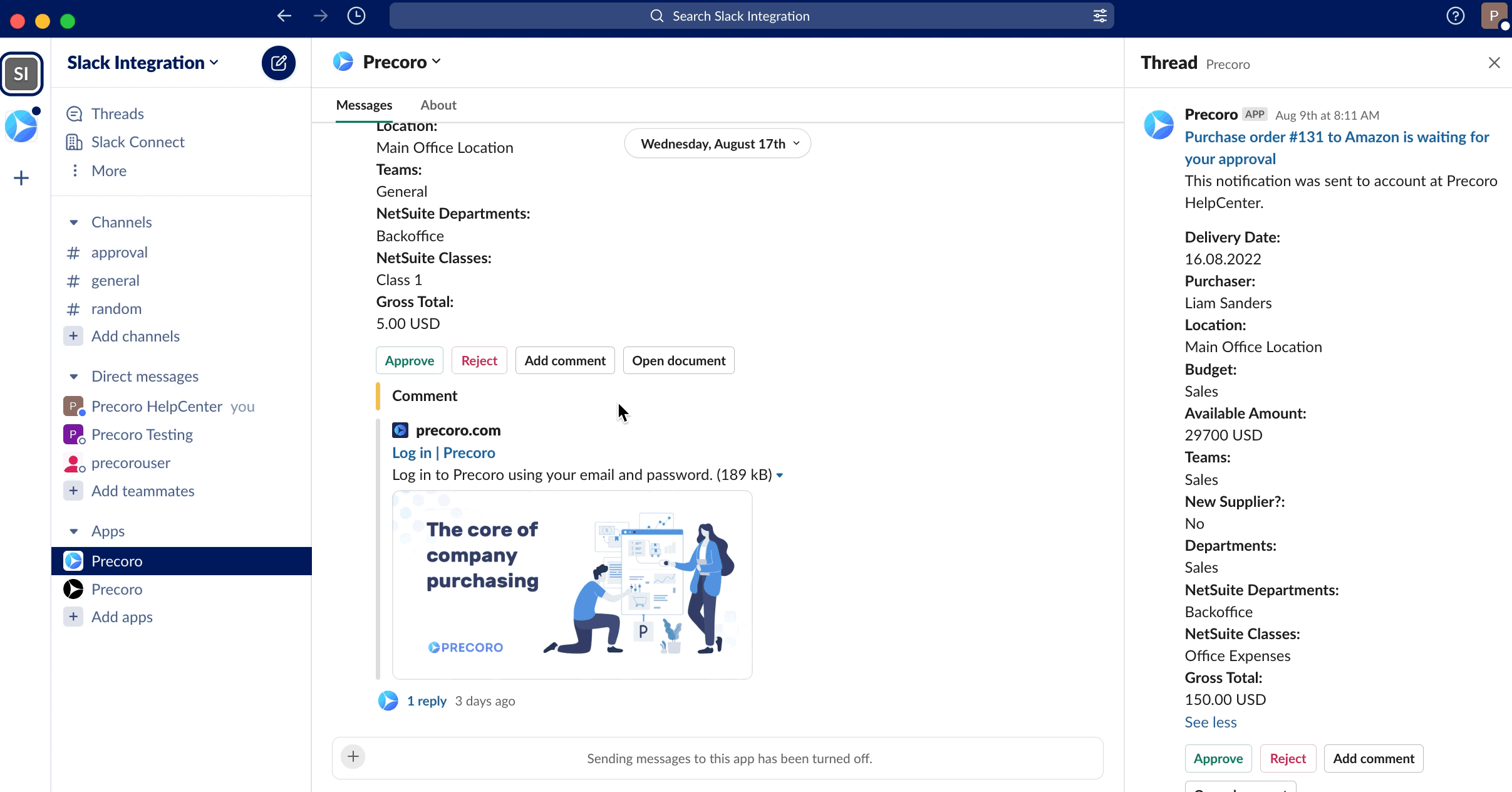
Task: Approve purchase order in thread
Action: tap(1218, 759)
